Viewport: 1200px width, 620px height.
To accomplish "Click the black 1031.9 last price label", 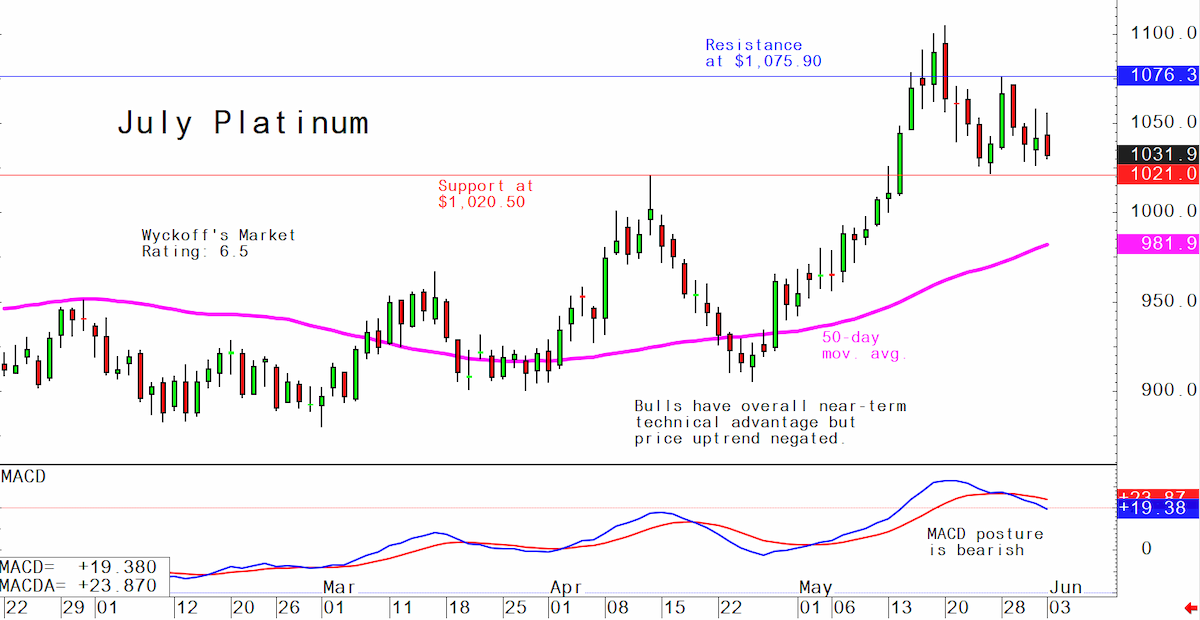I will click(1158, 154).
